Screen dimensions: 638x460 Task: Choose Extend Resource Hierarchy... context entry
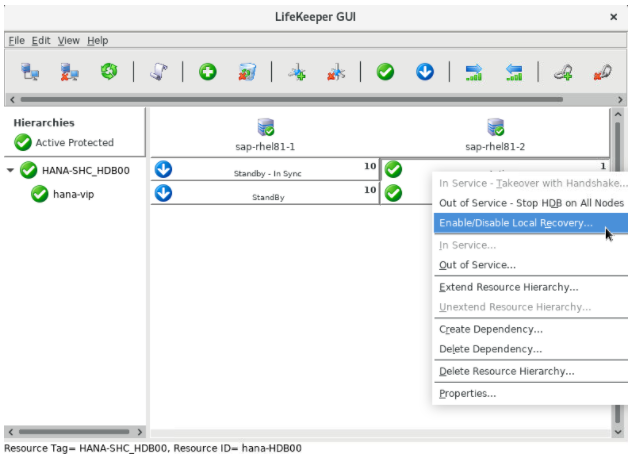pyautogui.click(x=531, y=287)
